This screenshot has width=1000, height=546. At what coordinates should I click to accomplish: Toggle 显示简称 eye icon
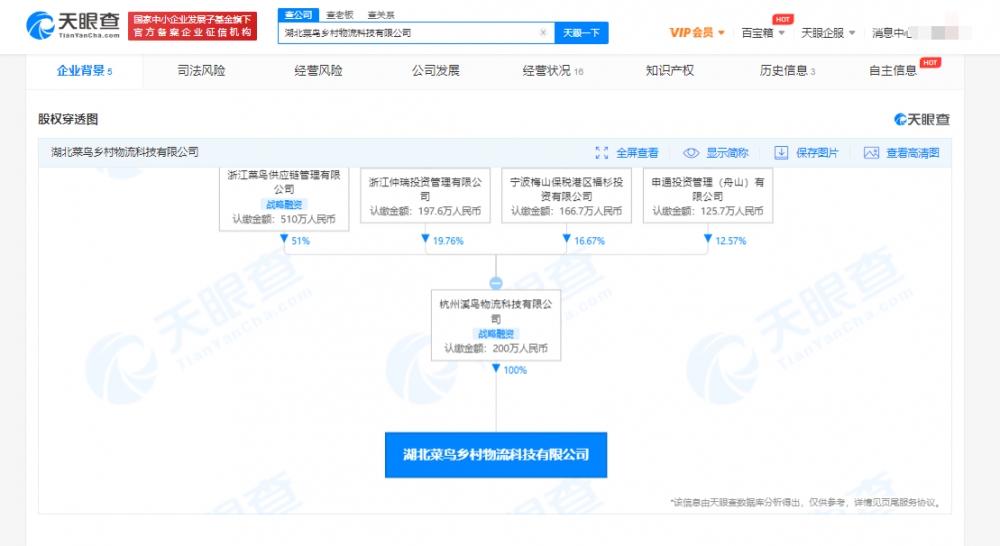[691, 153]
